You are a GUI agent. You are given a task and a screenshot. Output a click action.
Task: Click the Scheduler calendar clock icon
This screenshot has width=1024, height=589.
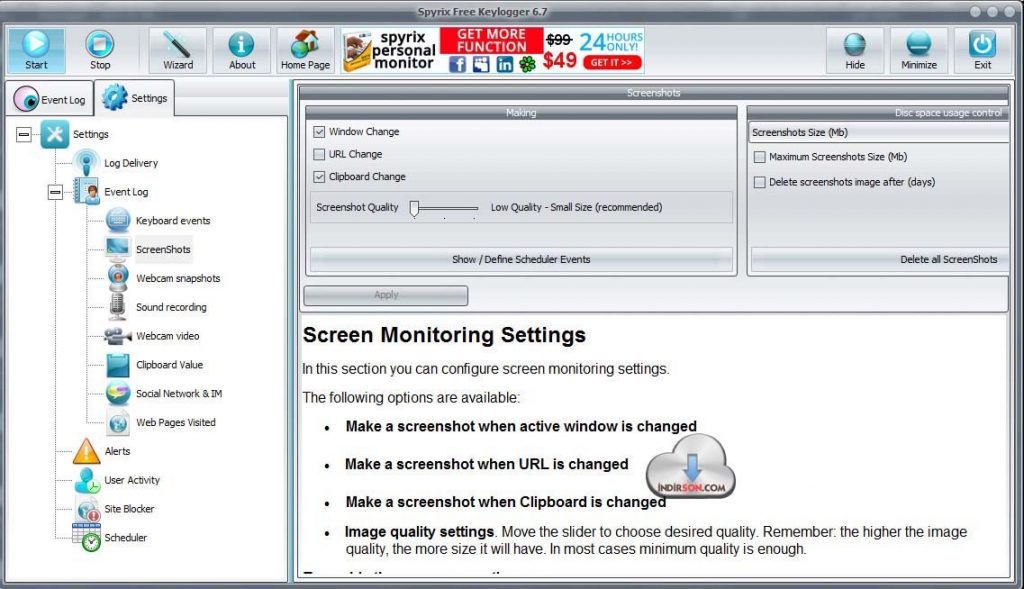(87, 537)
